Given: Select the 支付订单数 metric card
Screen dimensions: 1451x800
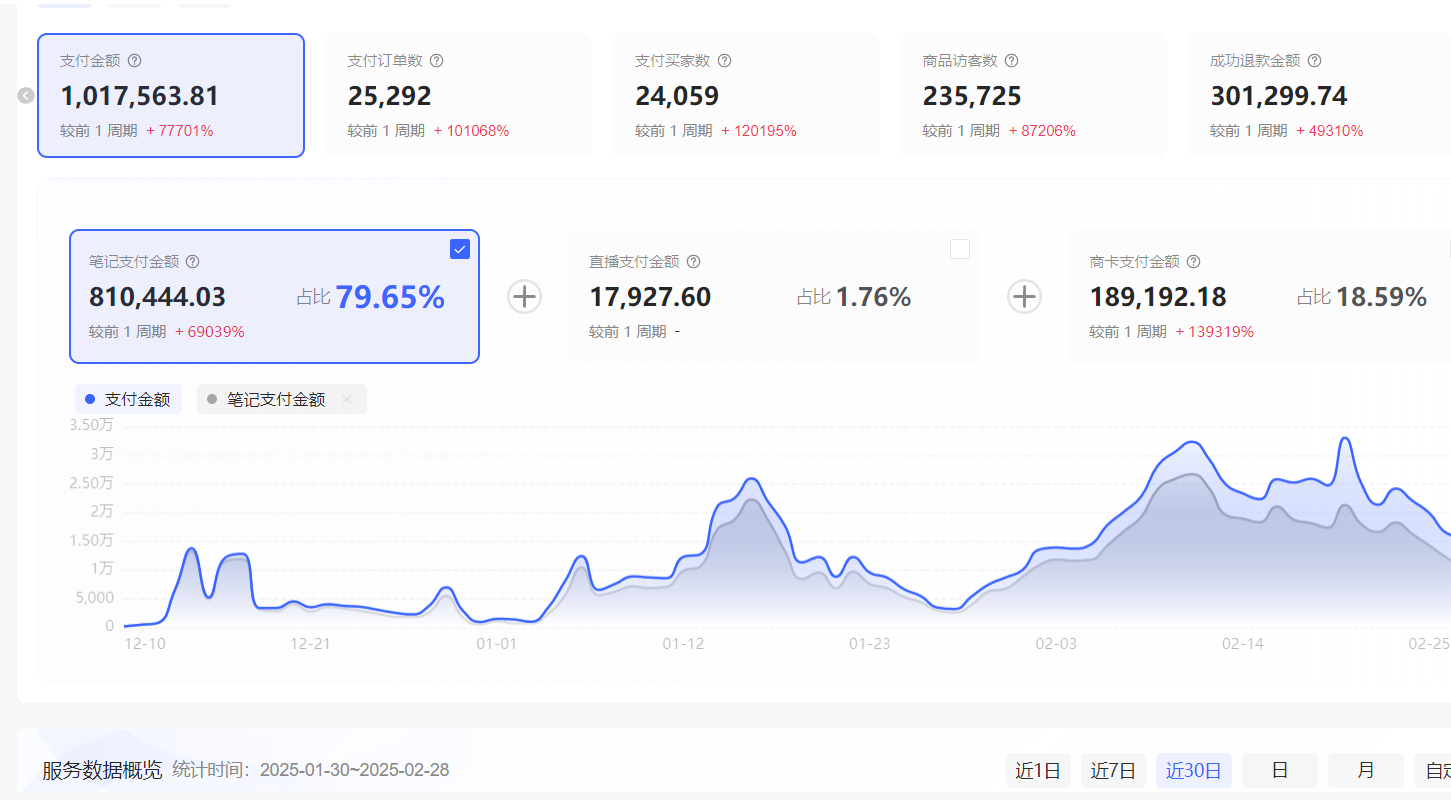Looking at the screenshot, I should point(459,96).
